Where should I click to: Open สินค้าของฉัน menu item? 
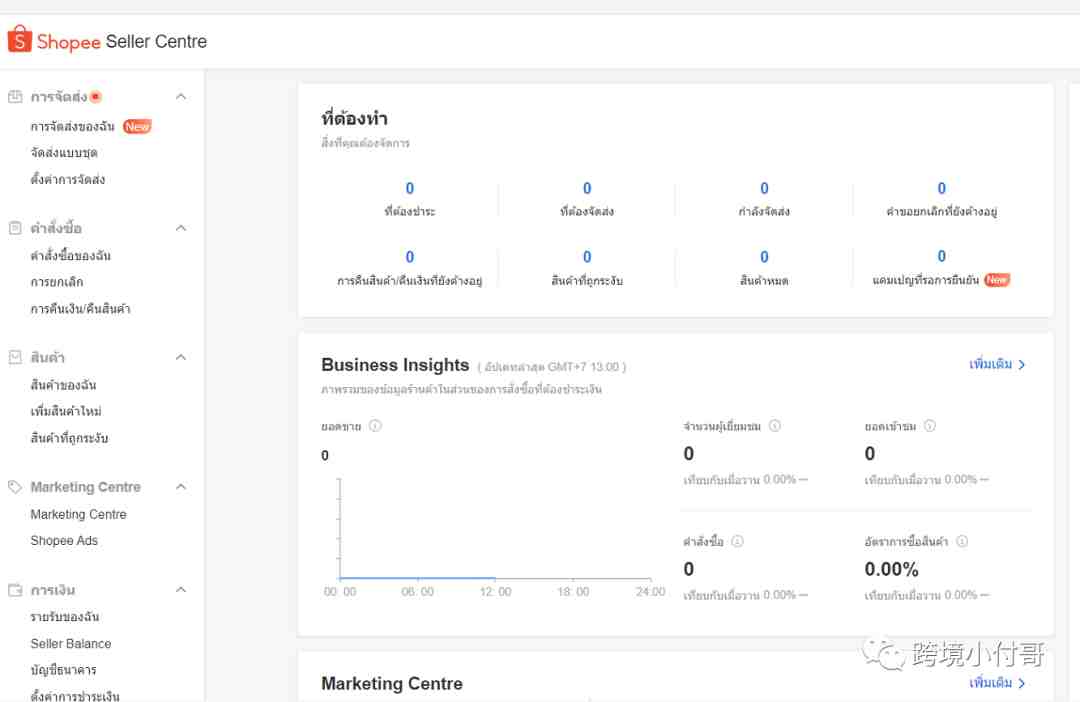click(x=63, y=384)
